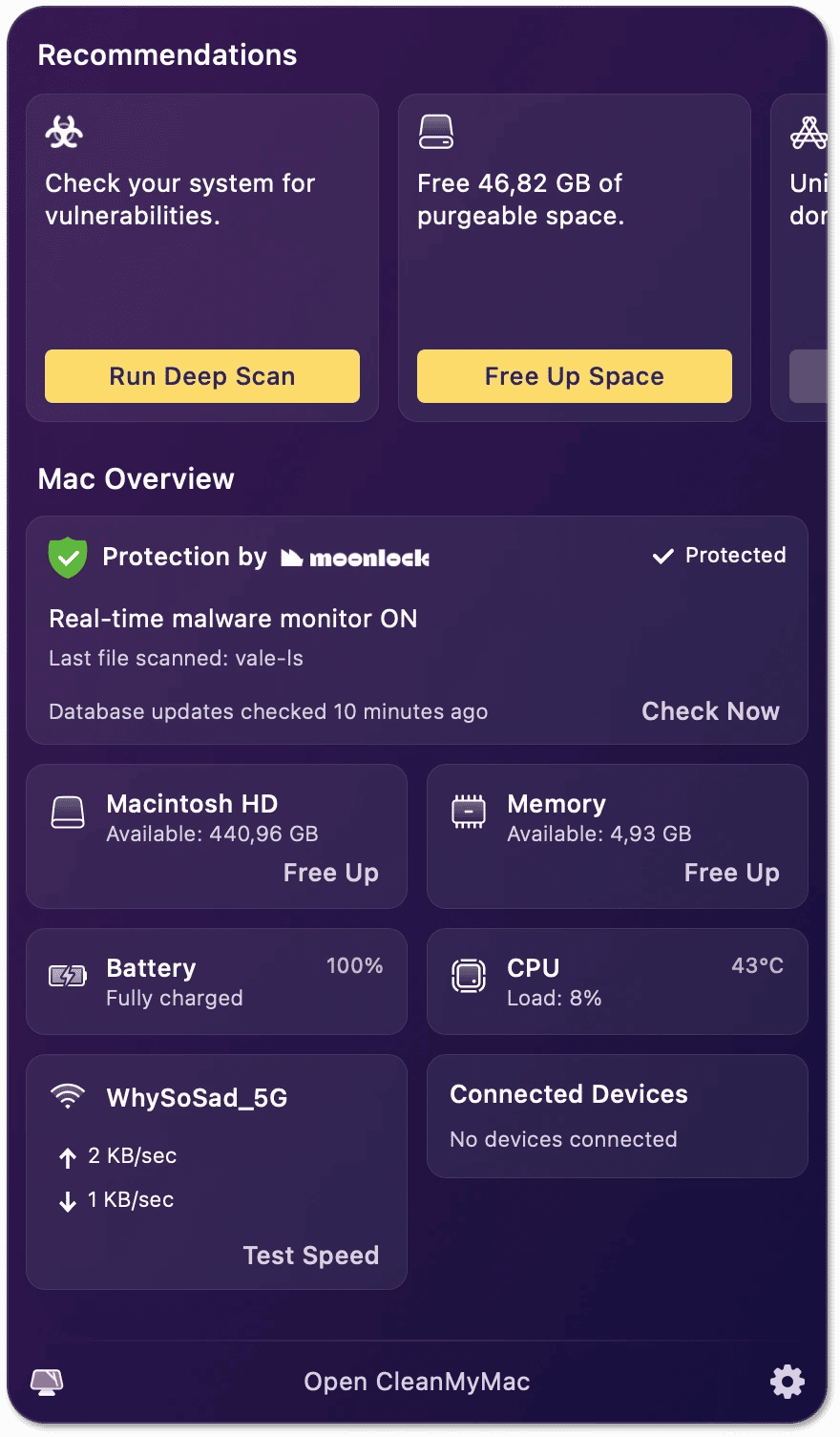Viewport: 840px width, 1437px height.
Task: Open the Connected Devices card
Action: coord(618,1116)
